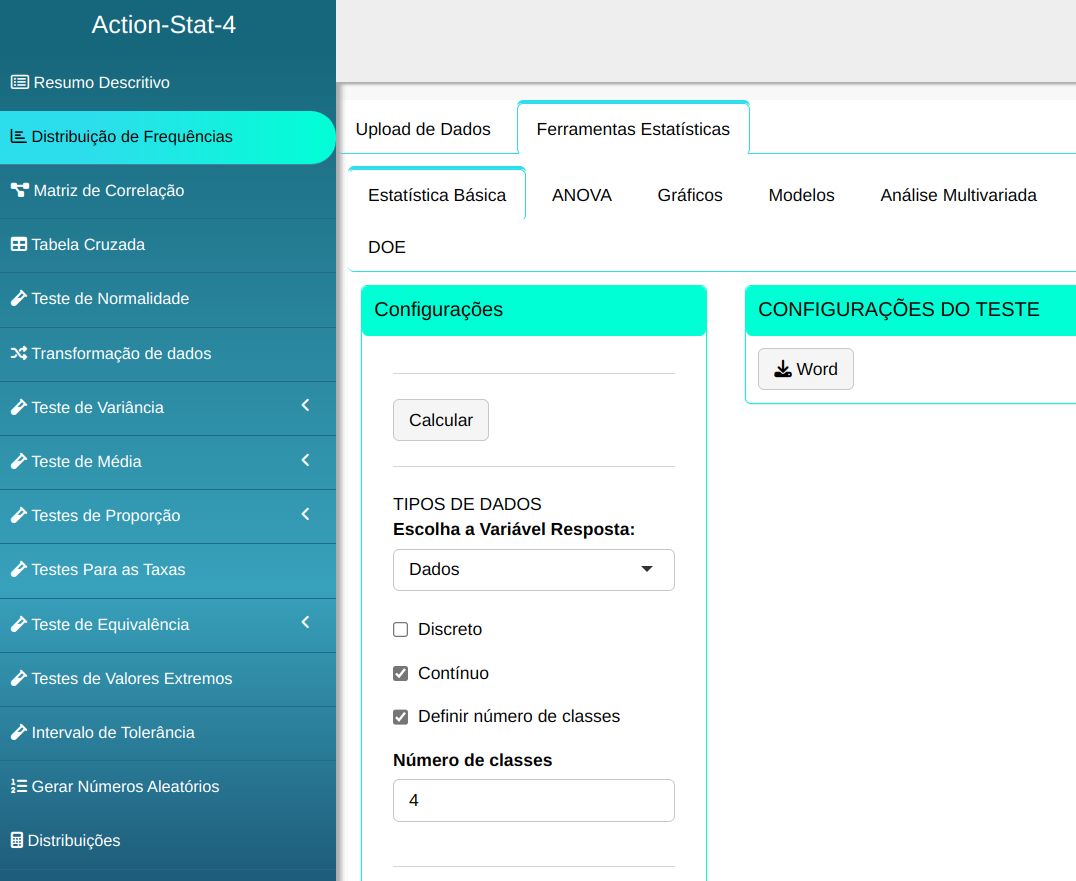Download results with the Word button
The height and width of the screenshot is (881, 1076).
(x=805, y=369)
